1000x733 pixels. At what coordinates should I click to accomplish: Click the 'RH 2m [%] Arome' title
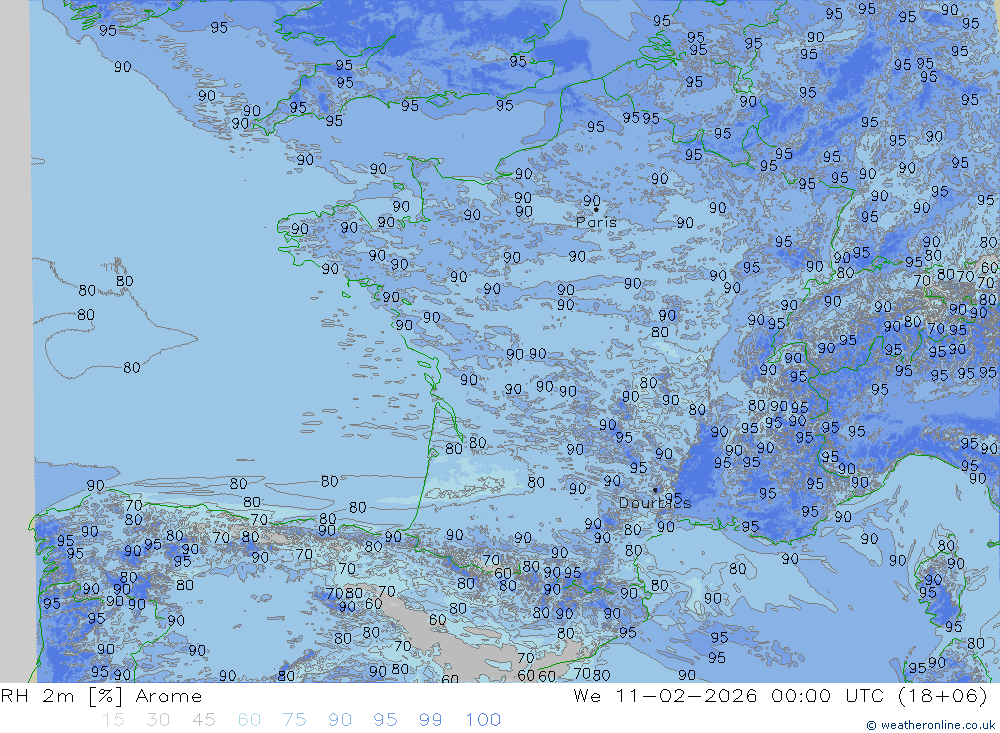tap(101, 695)
